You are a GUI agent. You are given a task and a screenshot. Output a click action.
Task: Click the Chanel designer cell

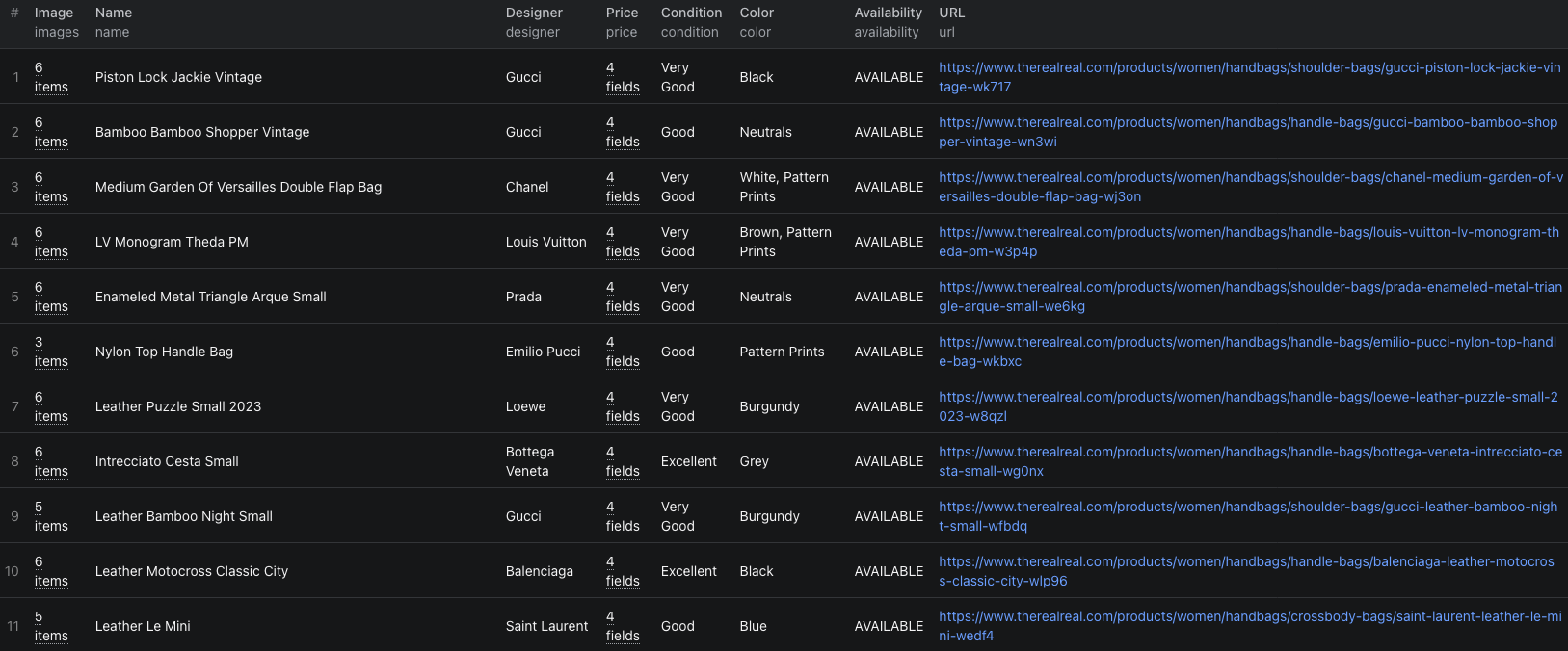[527, 187]
